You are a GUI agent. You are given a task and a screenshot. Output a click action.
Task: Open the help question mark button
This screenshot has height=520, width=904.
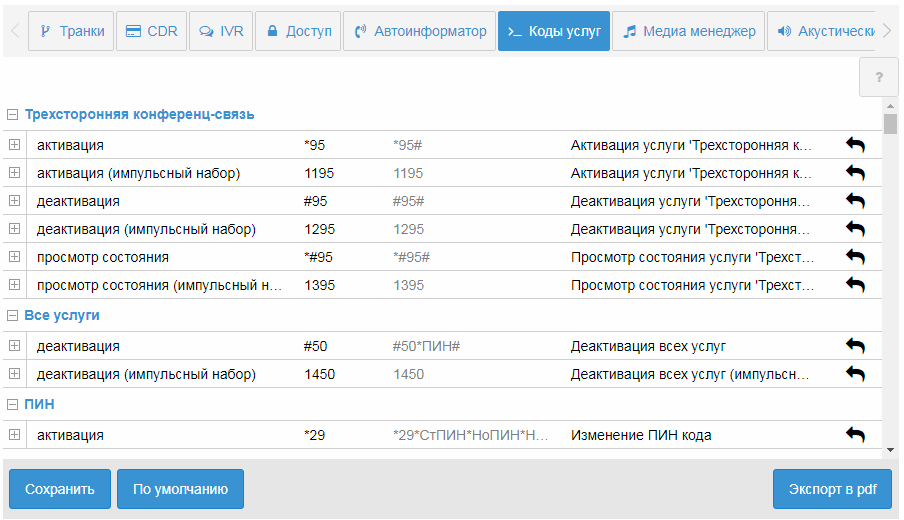pos(879,77)
